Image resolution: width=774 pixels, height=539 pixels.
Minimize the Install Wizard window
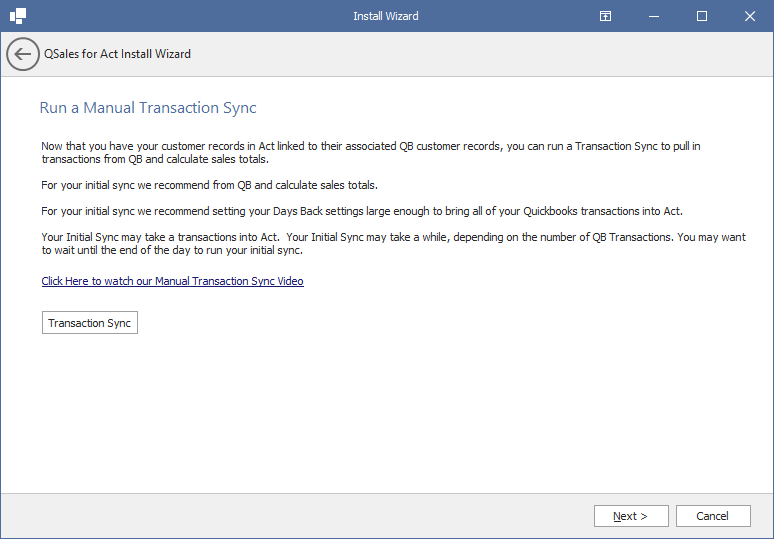654,16
